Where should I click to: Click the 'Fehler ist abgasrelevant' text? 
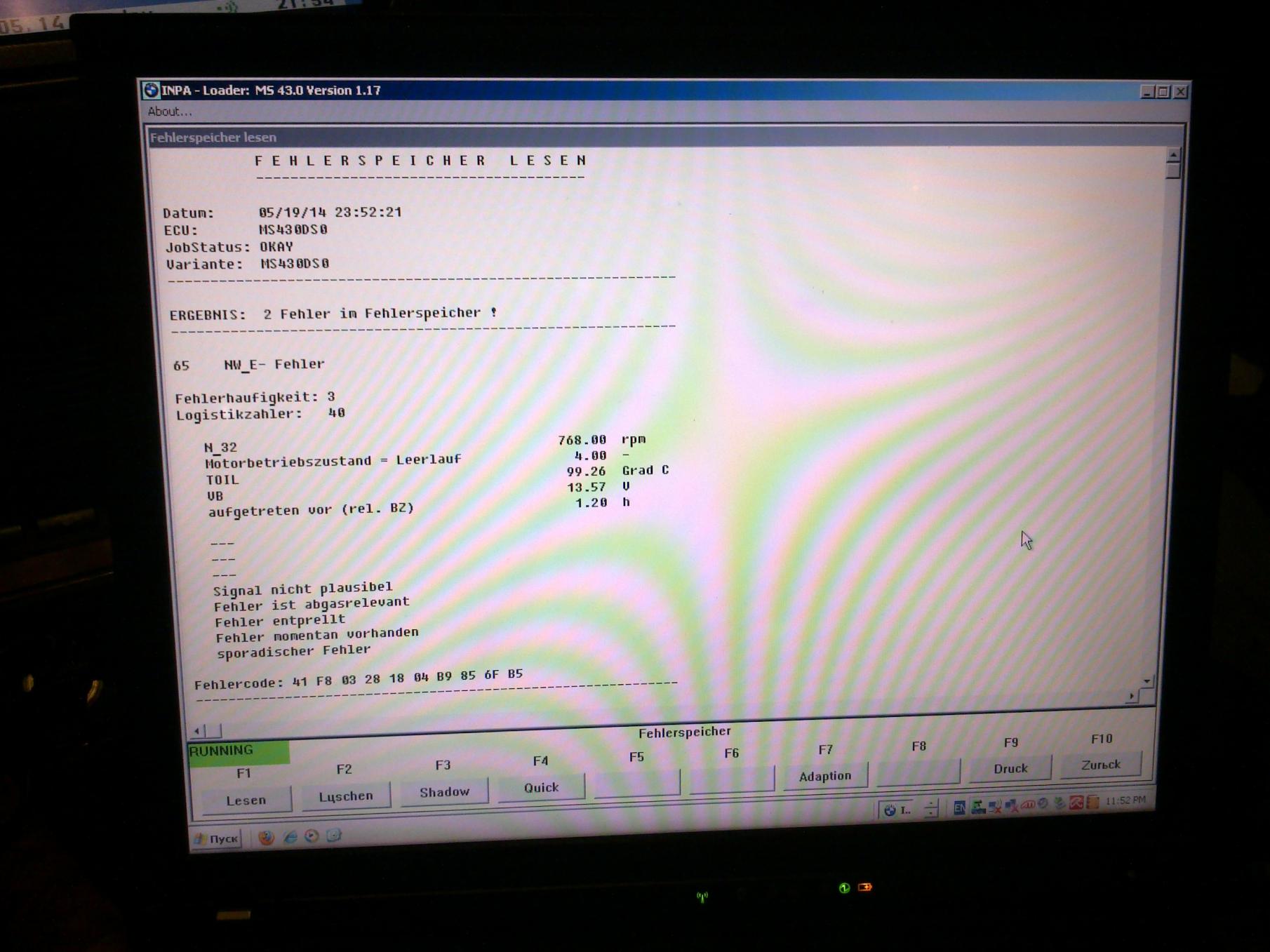[312, 604]
